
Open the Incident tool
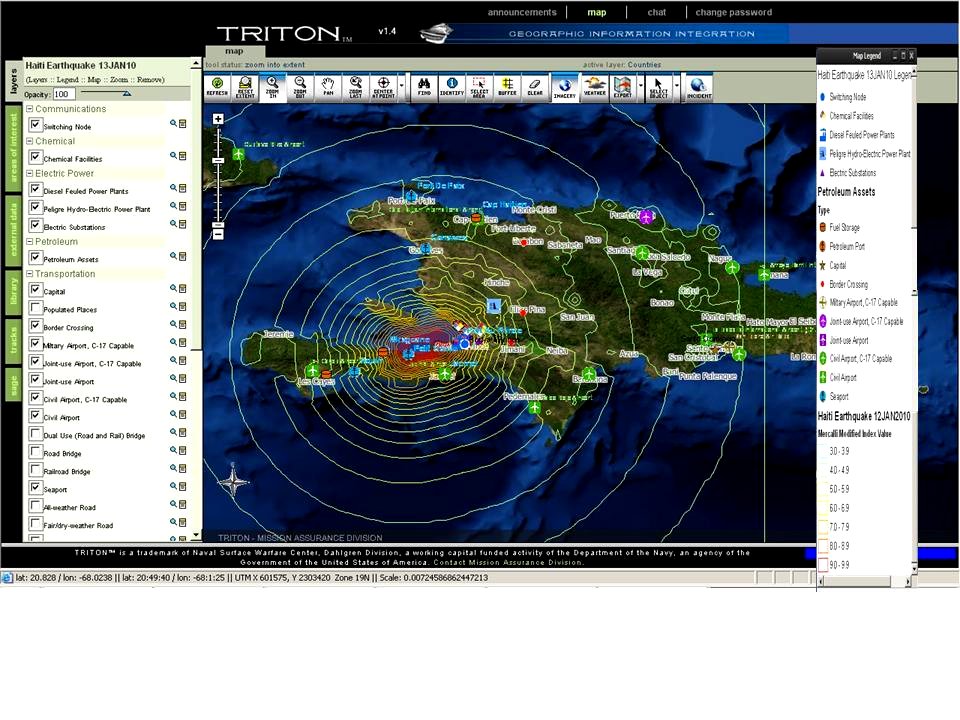pos(699,87)
